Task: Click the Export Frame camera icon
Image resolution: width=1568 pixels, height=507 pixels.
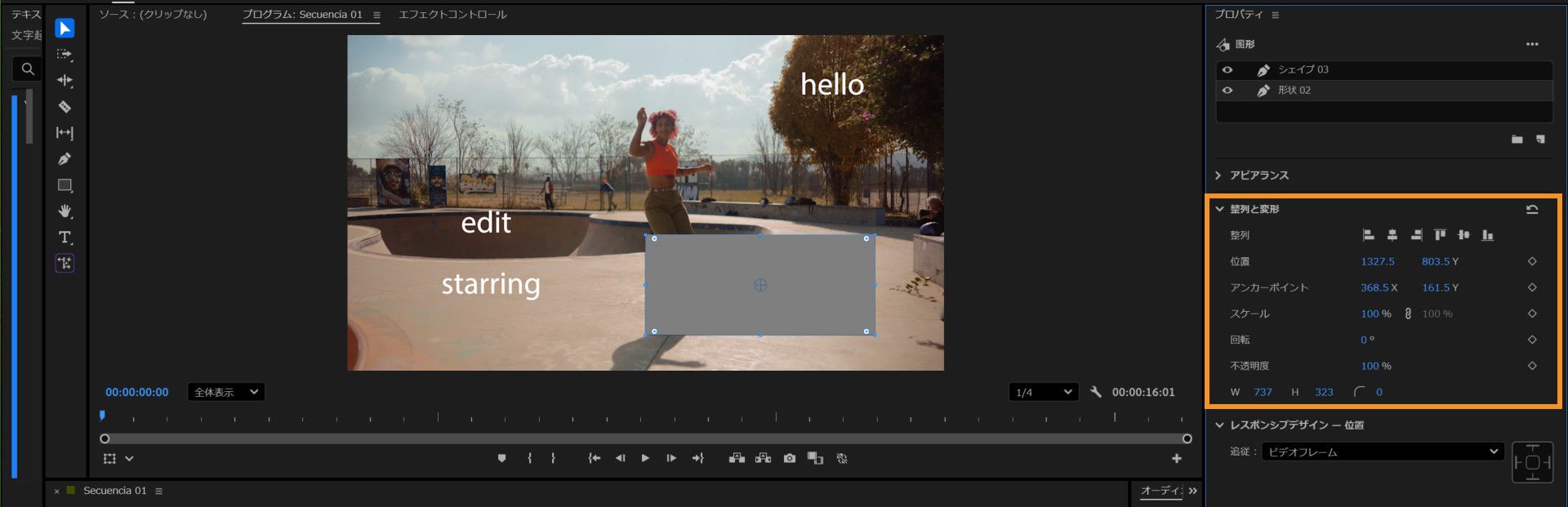Action: click(x=789, y=459)
